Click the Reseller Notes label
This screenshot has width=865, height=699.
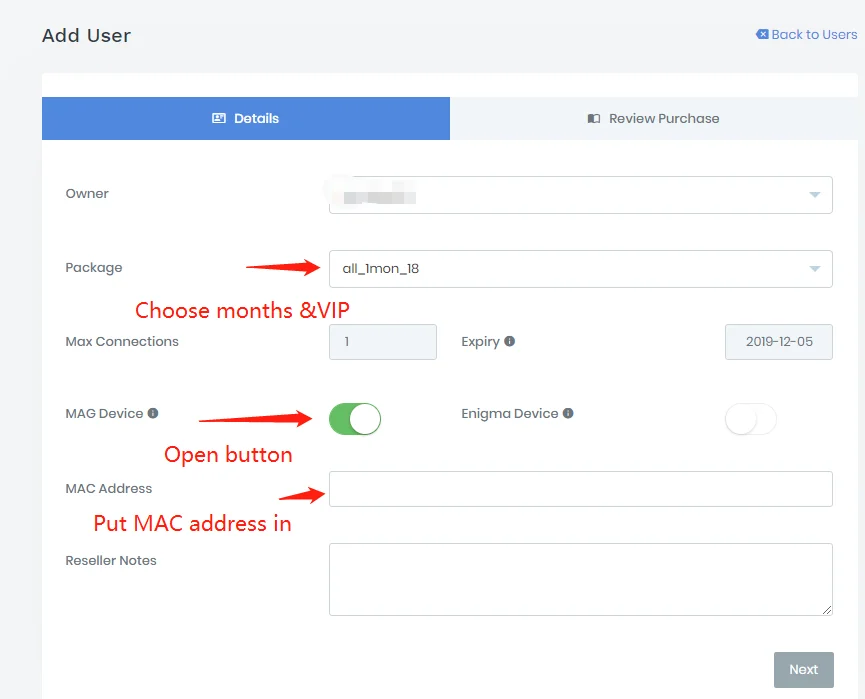[111, 561]
